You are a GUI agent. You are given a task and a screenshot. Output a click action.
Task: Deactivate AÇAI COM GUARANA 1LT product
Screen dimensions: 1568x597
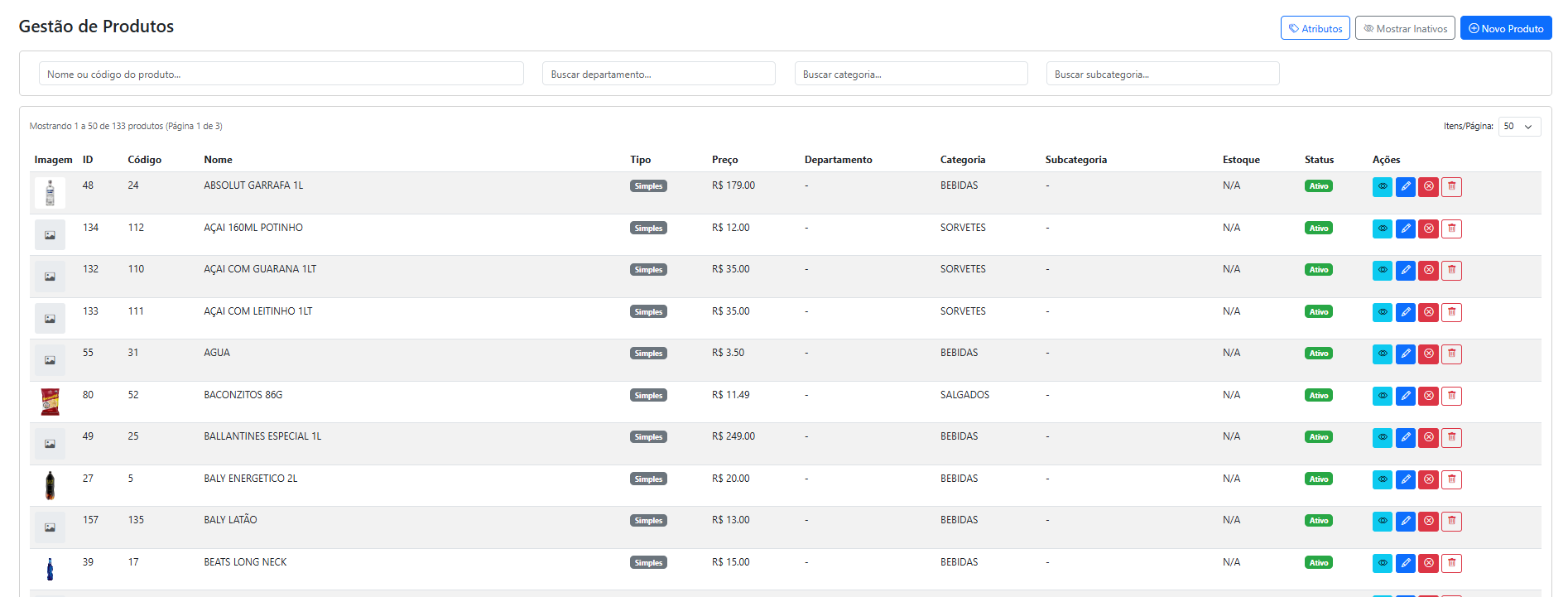coord(1428,271)
